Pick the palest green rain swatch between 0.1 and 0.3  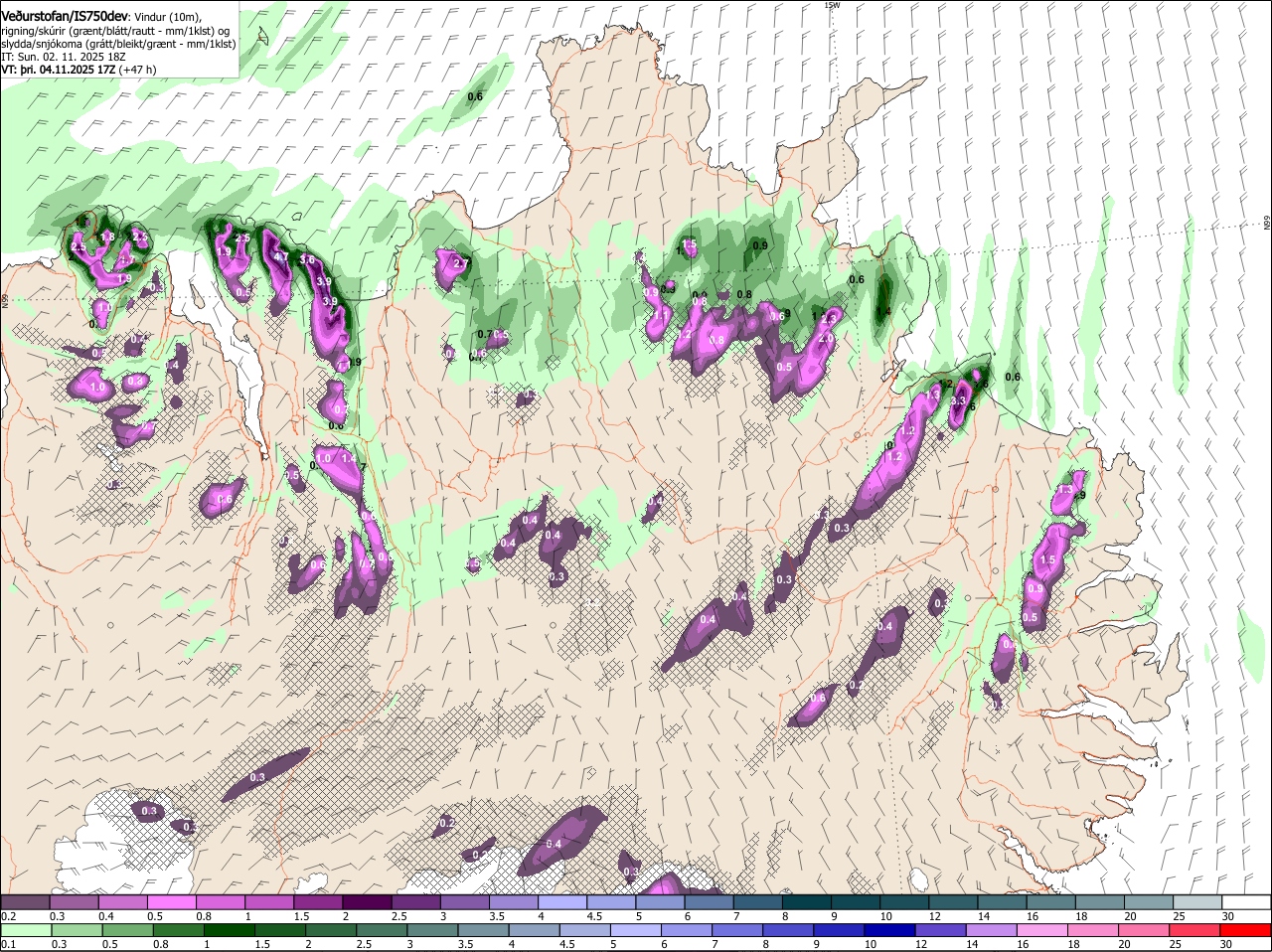click(x=25, y=930)
